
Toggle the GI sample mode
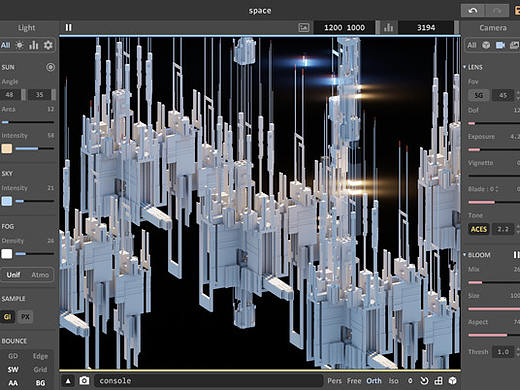click(x=7, y=317)
